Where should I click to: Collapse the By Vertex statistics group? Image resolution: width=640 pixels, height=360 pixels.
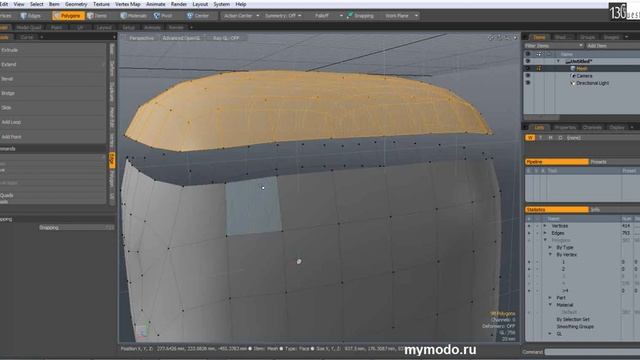pyautogui.click(x=550, y=255)
